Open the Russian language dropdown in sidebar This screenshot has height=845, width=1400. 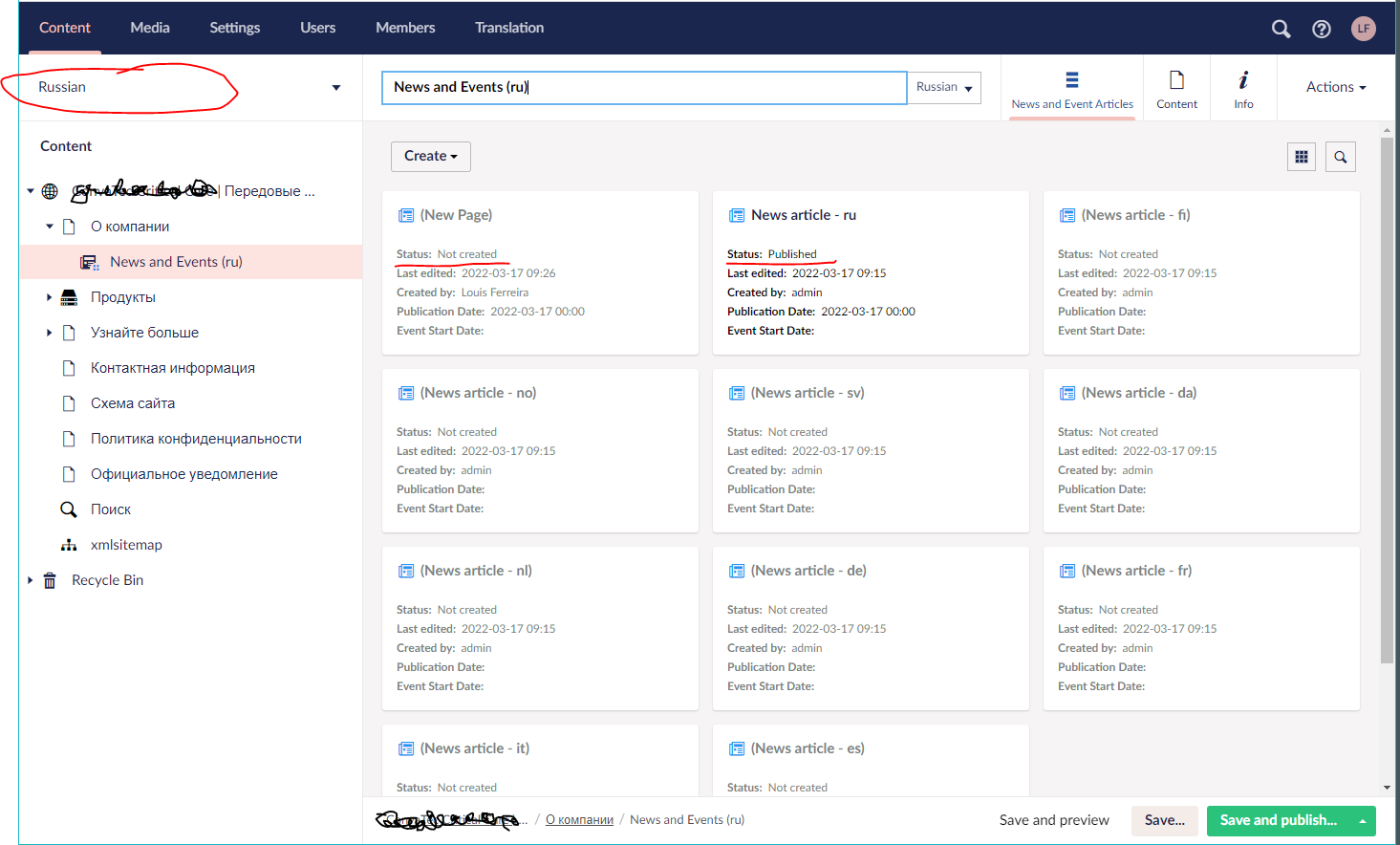tap(190, 87)
